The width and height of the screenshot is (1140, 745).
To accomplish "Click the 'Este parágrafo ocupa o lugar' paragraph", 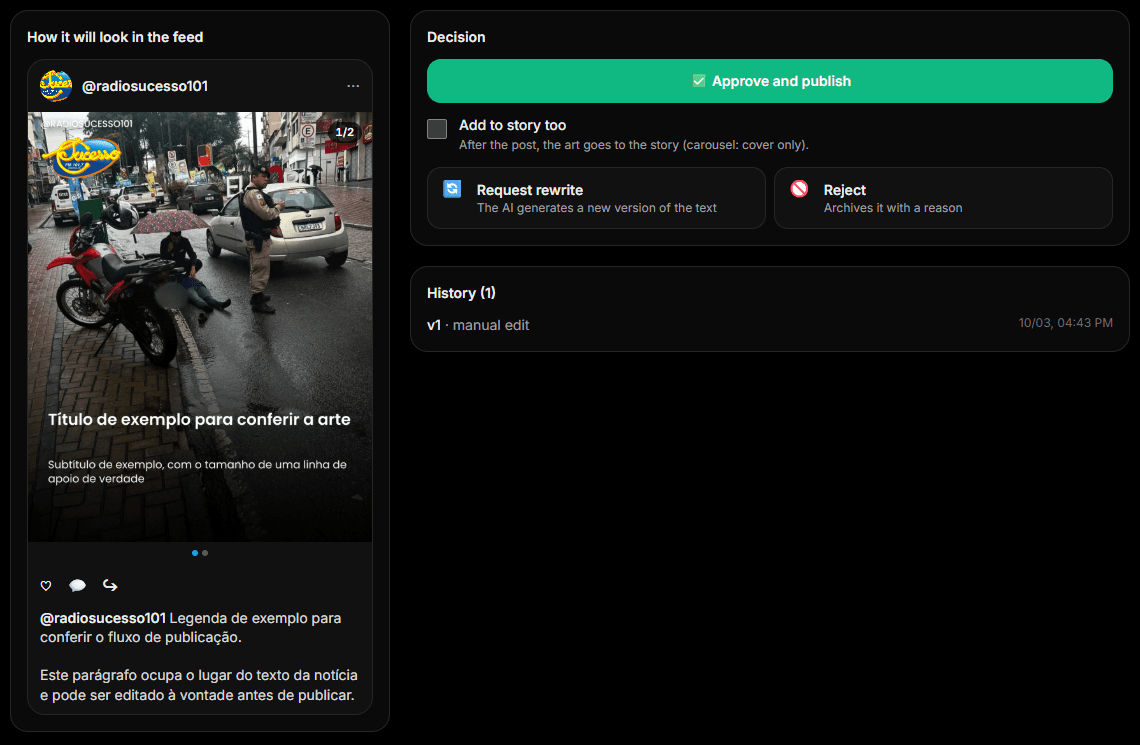I will pyautogui.click(x=198, y=685).
